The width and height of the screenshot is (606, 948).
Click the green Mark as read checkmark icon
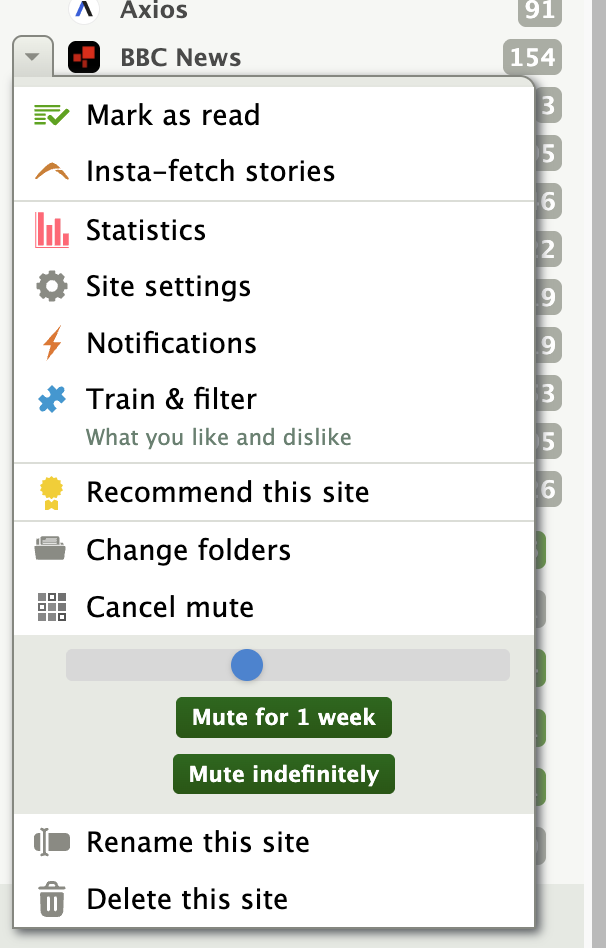coord(51,115)
